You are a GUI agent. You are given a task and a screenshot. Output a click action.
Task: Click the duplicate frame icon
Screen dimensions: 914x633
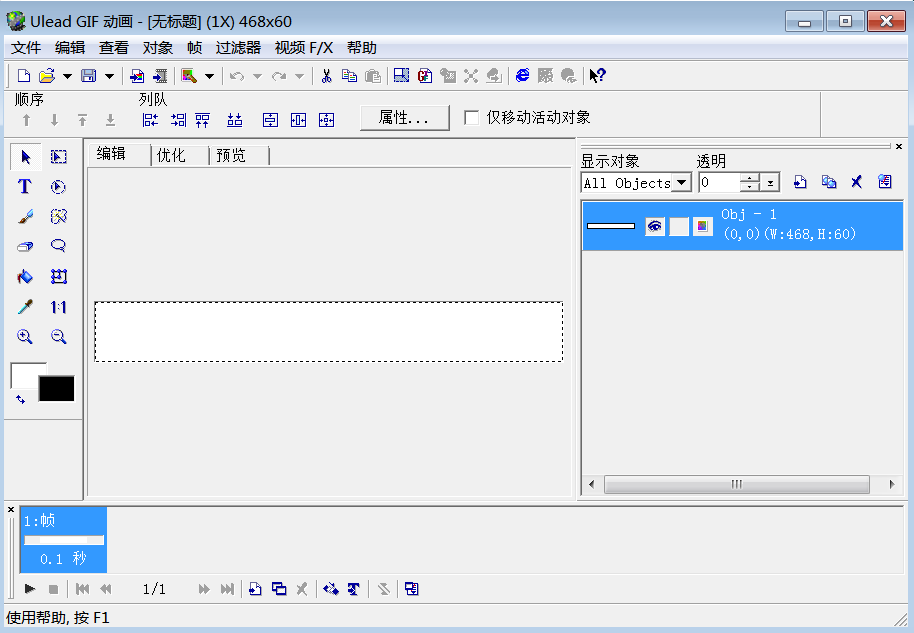[279, 589]
